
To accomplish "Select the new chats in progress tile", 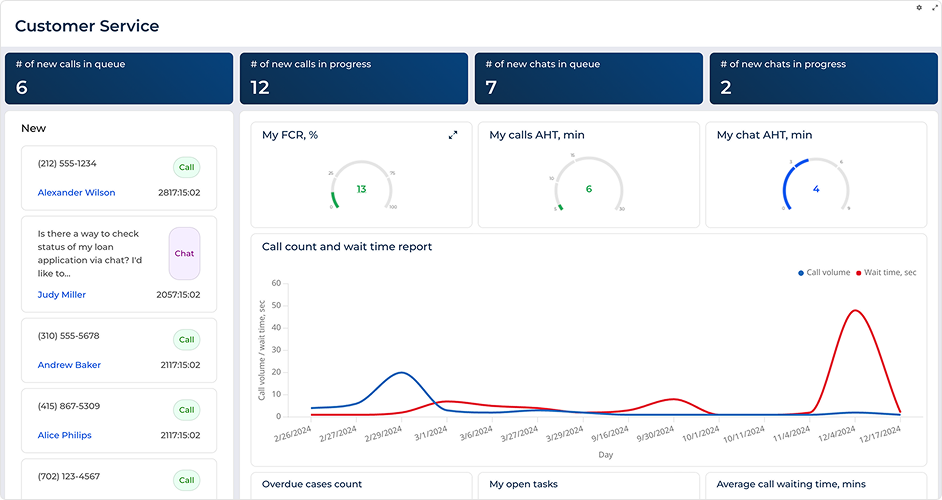I will coord(823,78).
